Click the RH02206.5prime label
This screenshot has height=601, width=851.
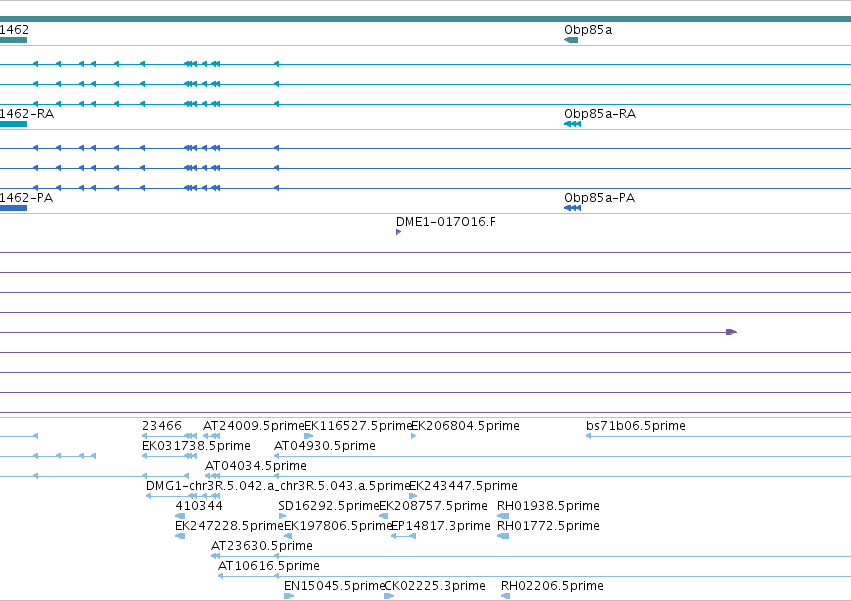tap(552, 586)
